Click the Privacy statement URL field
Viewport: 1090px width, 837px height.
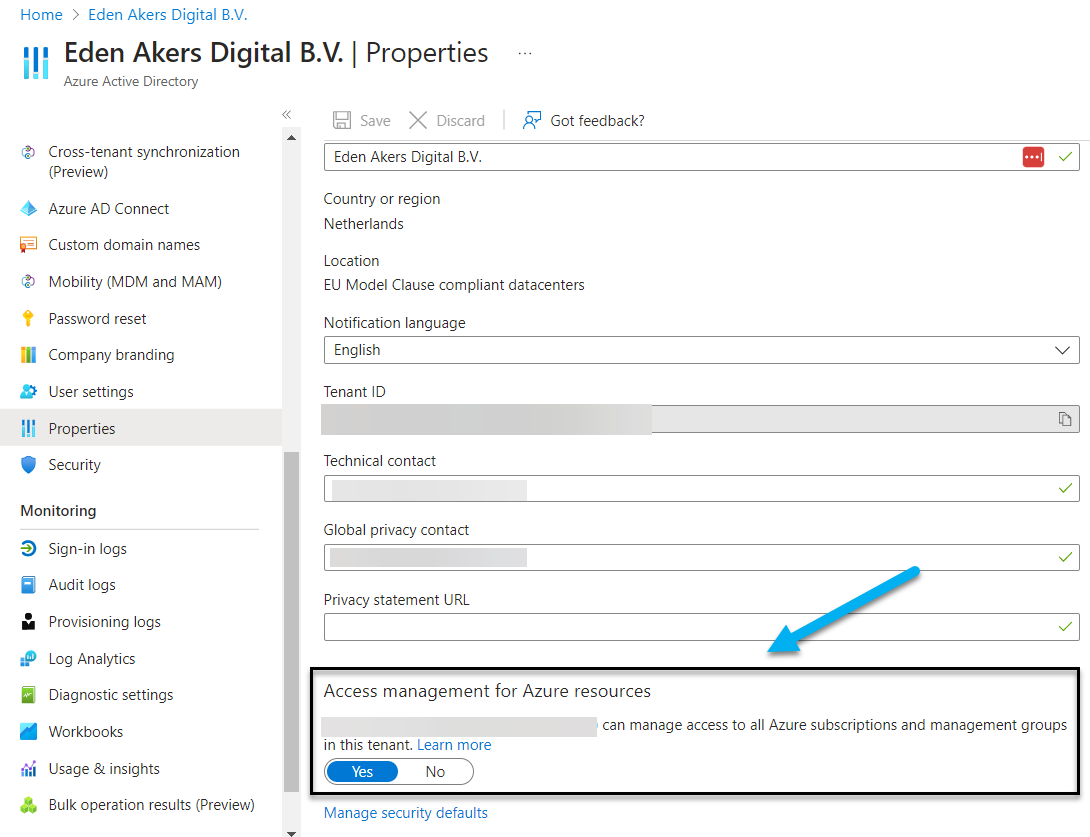coord(701,627)
